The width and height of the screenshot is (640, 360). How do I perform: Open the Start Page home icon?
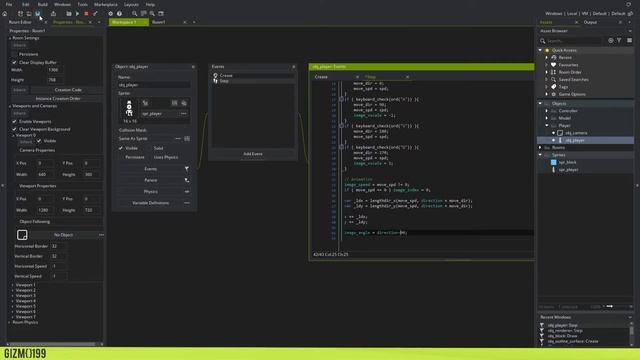(x=4, y=14)
